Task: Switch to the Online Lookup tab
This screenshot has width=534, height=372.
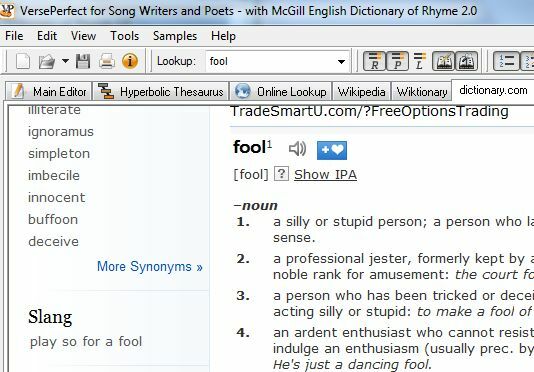Action: pyautogui.click(x=281, y=91)
